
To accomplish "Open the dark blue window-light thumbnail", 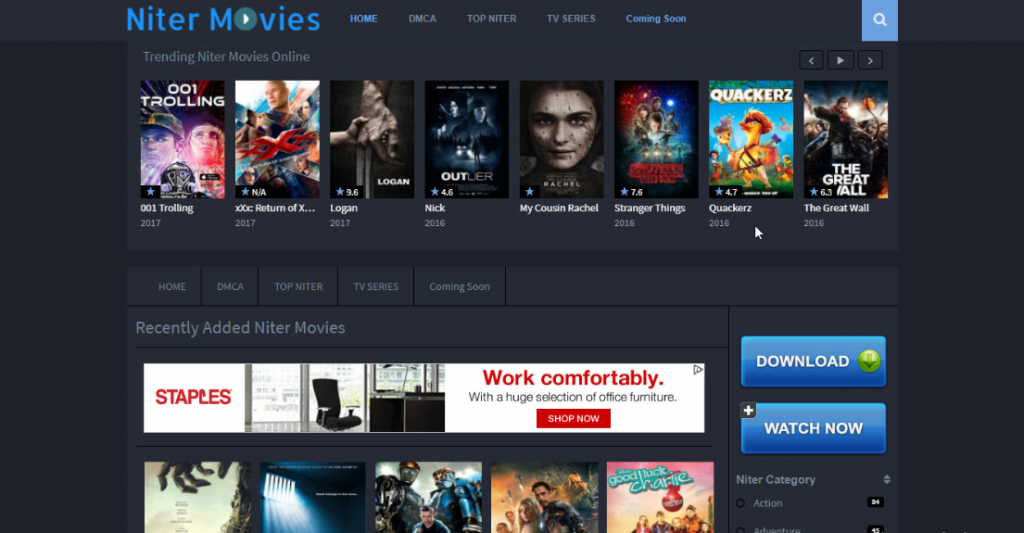I will (313, 498).
